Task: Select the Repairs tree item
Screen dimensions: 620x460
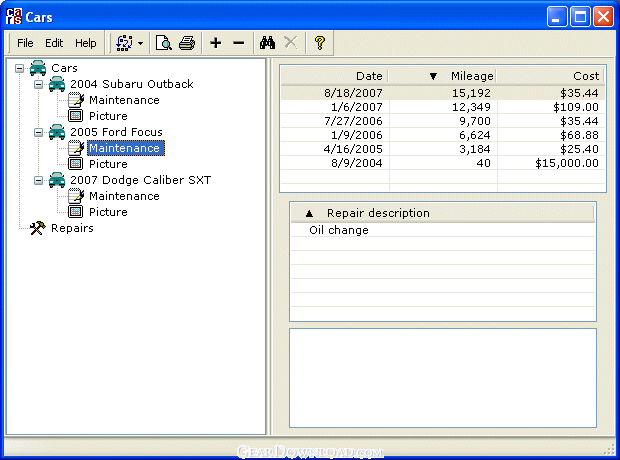Action: coord(72,228)
